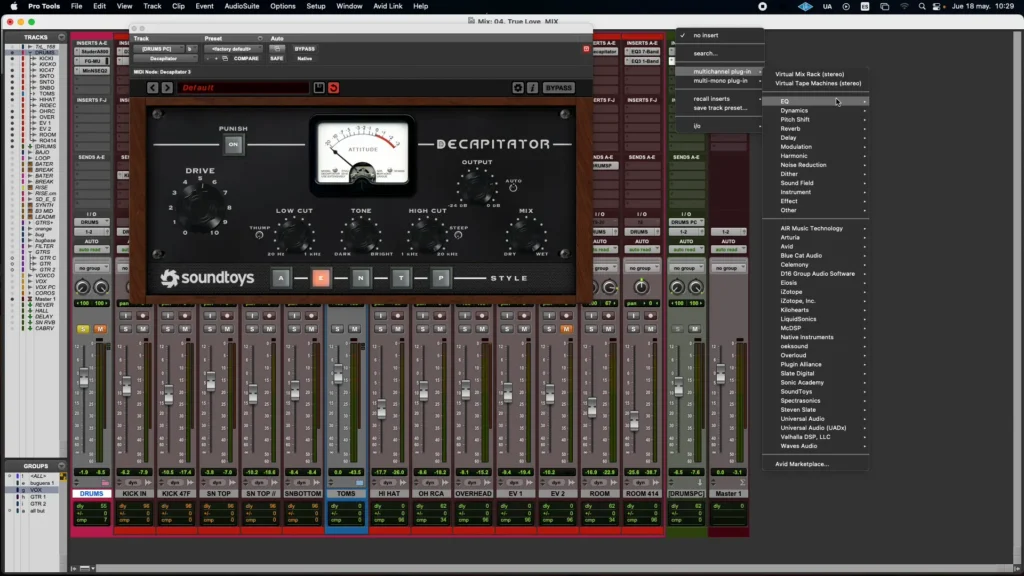This screenshot has height=576, width=1024.
Task: Choose Virtual Mix Rack (stereo)
Action: (809, 74)
